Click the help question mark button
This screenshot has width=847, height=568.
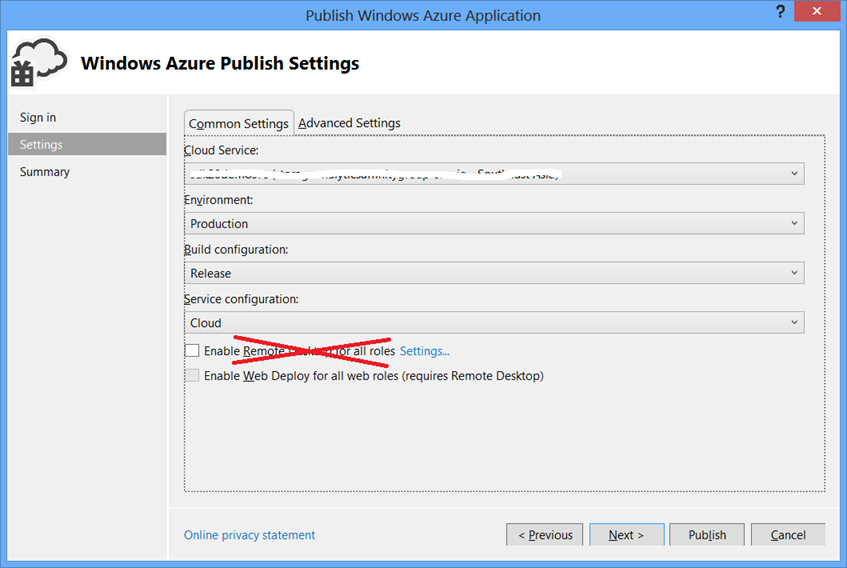click(779, 11)
